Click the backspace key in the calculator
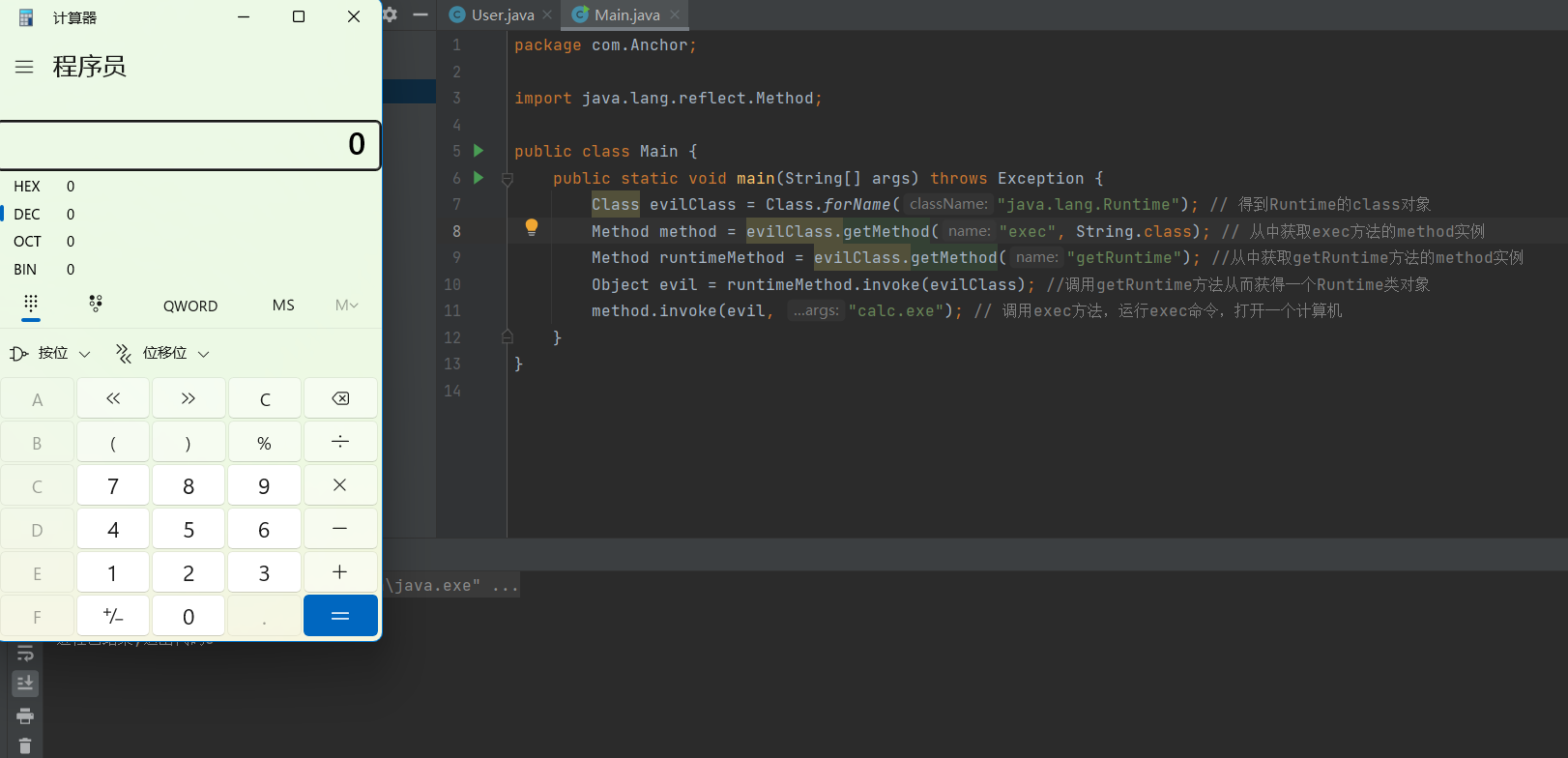Screen dimensions: 1568x758 (340, 398)
